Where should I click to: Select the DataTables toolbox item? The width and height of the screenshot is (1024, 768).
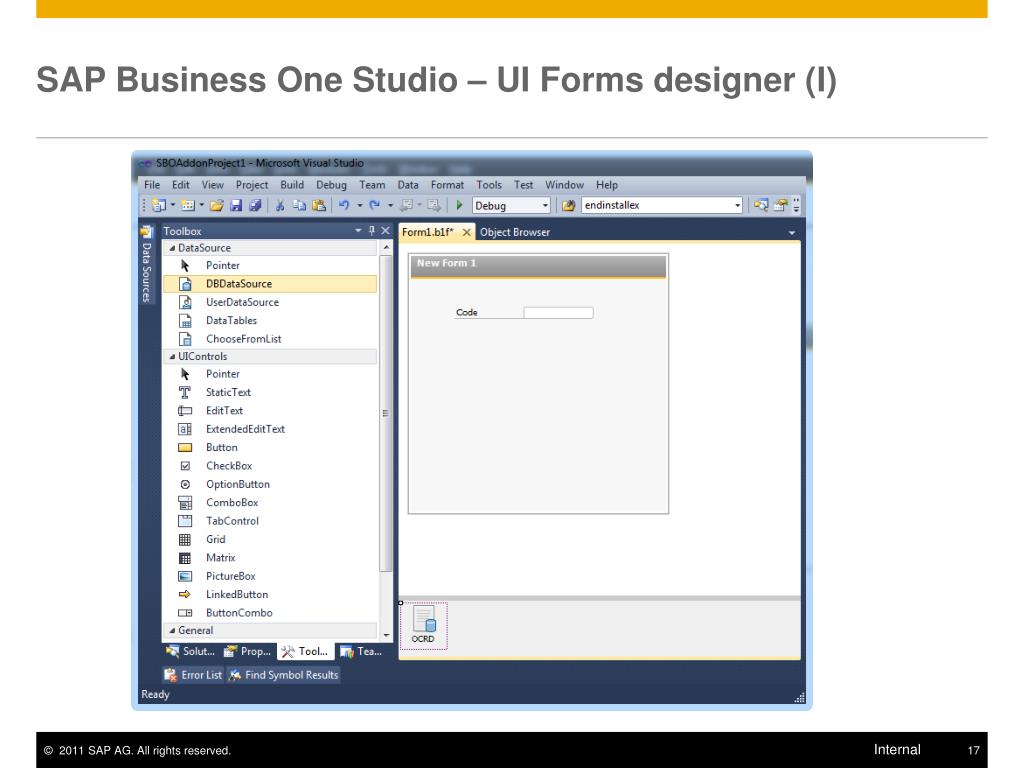(270, 321)
